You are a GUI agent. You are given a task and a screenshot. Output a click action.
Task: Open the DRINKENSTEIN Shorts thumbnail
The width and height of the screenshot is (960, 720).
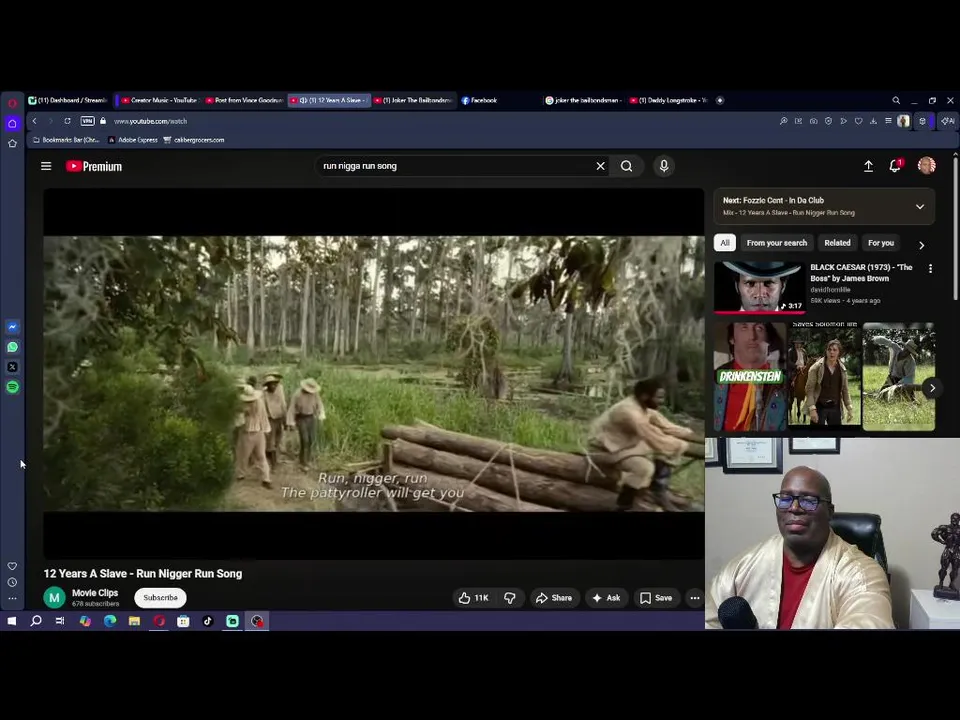750,377
